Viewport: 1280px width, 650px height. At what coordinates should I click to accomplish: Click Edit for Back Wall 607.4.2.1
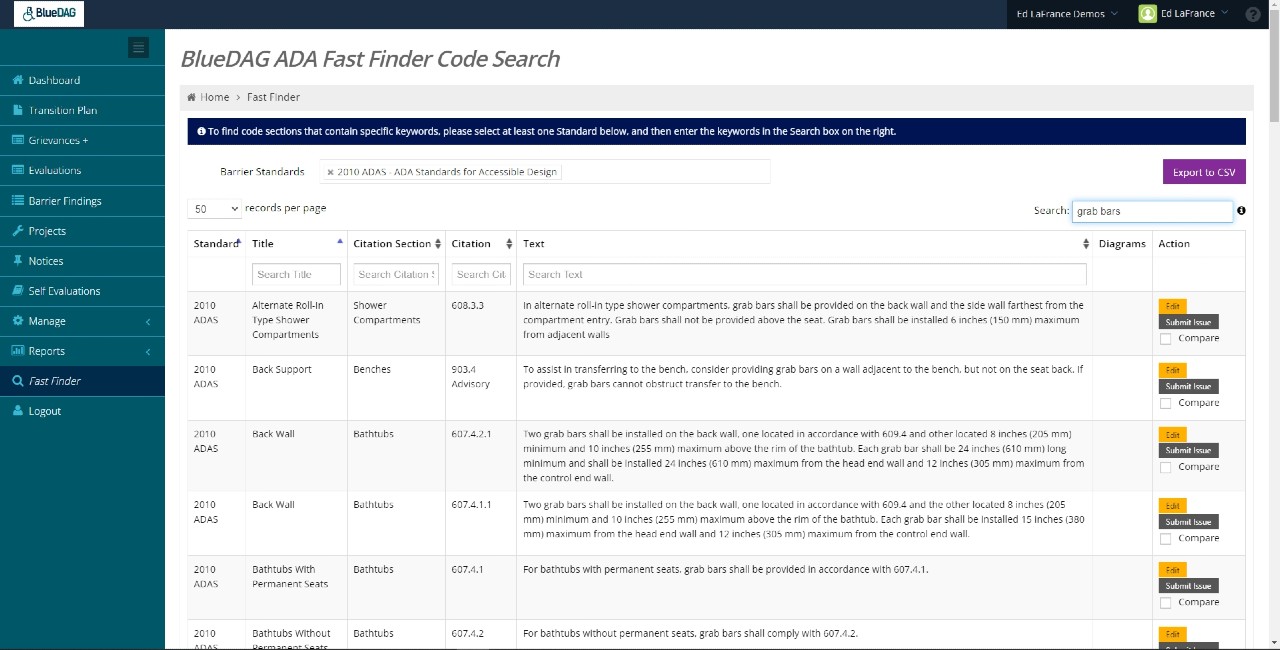click(x=1172, y=435)
